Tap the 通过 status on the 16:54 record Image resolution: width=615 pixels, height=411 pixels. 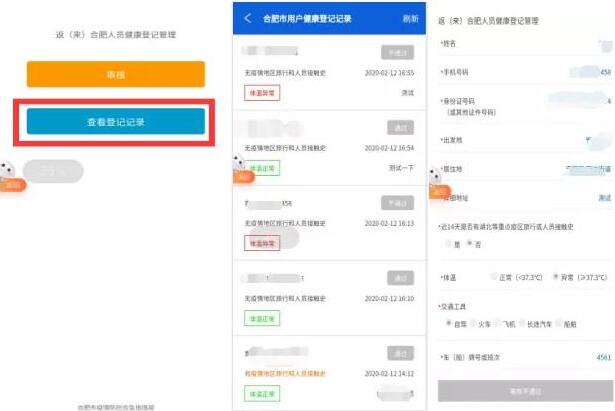tap(400, 128)
